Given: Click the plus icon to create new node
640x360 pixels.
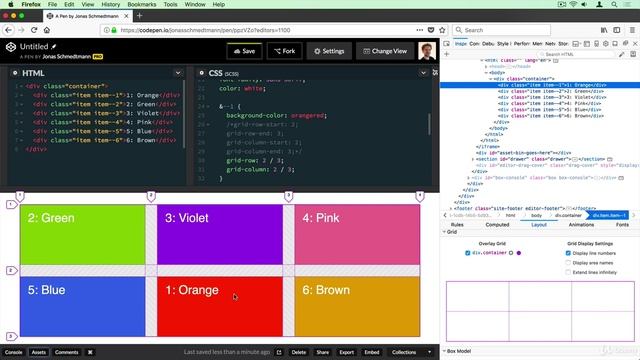Looking at the screenshot, I should [x=447, y=54].
